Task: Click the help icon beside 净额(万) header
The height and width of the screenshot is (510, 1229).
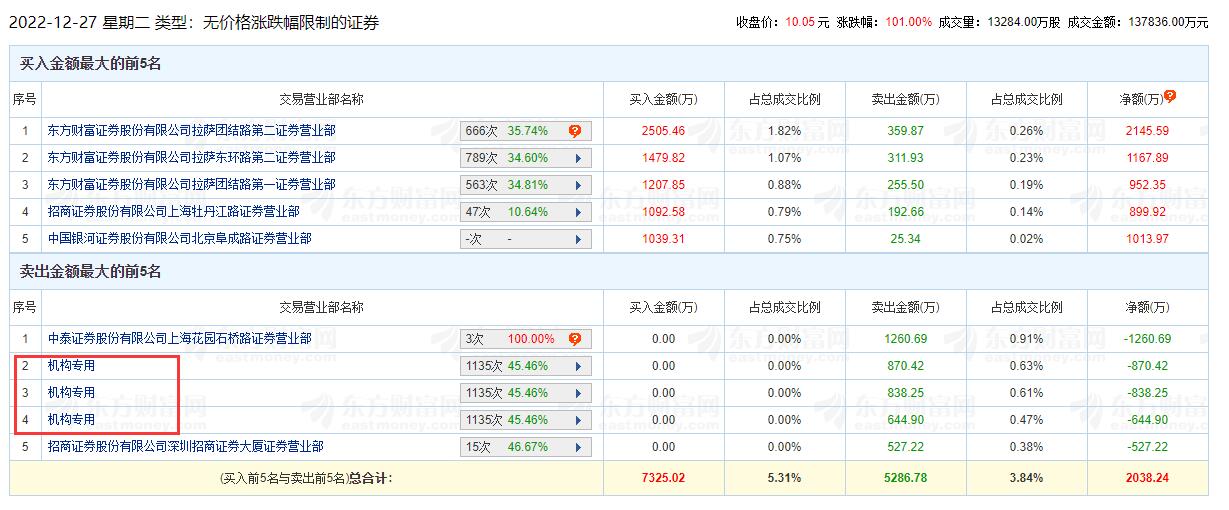Action: click(x=1170, y=97)
